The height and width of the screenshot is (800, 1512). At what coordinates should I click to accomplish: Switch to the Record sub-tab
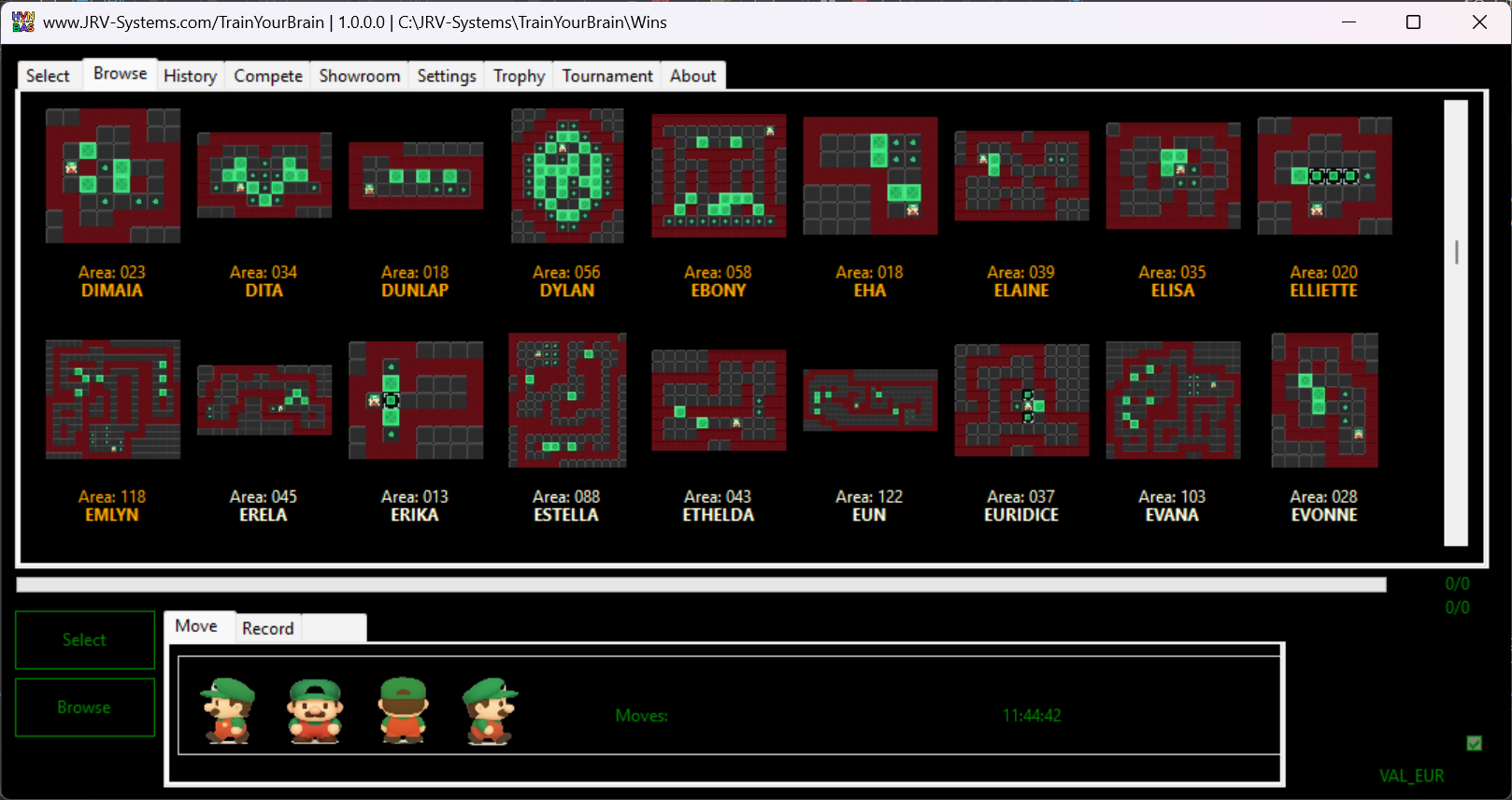[x=268, y=628]
